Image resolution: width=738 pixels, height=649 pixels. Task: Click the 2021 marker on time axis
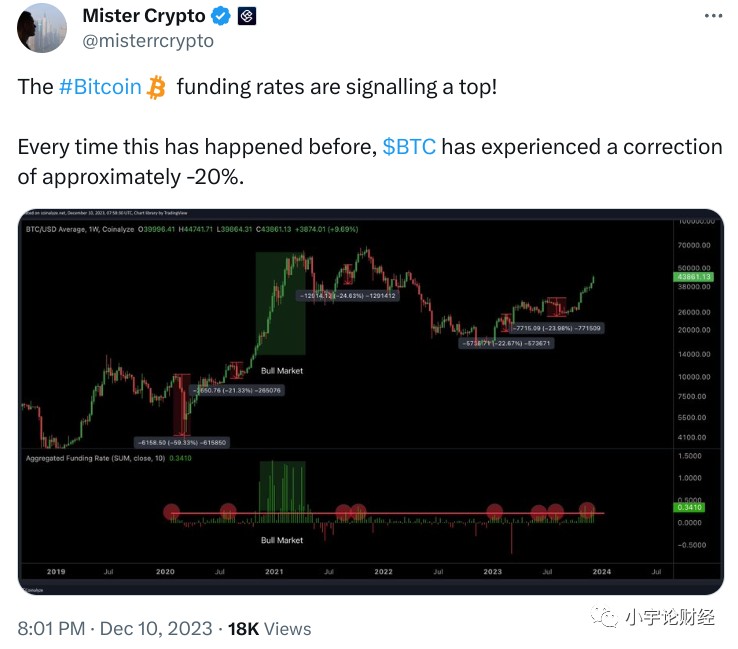coord(274,571)
